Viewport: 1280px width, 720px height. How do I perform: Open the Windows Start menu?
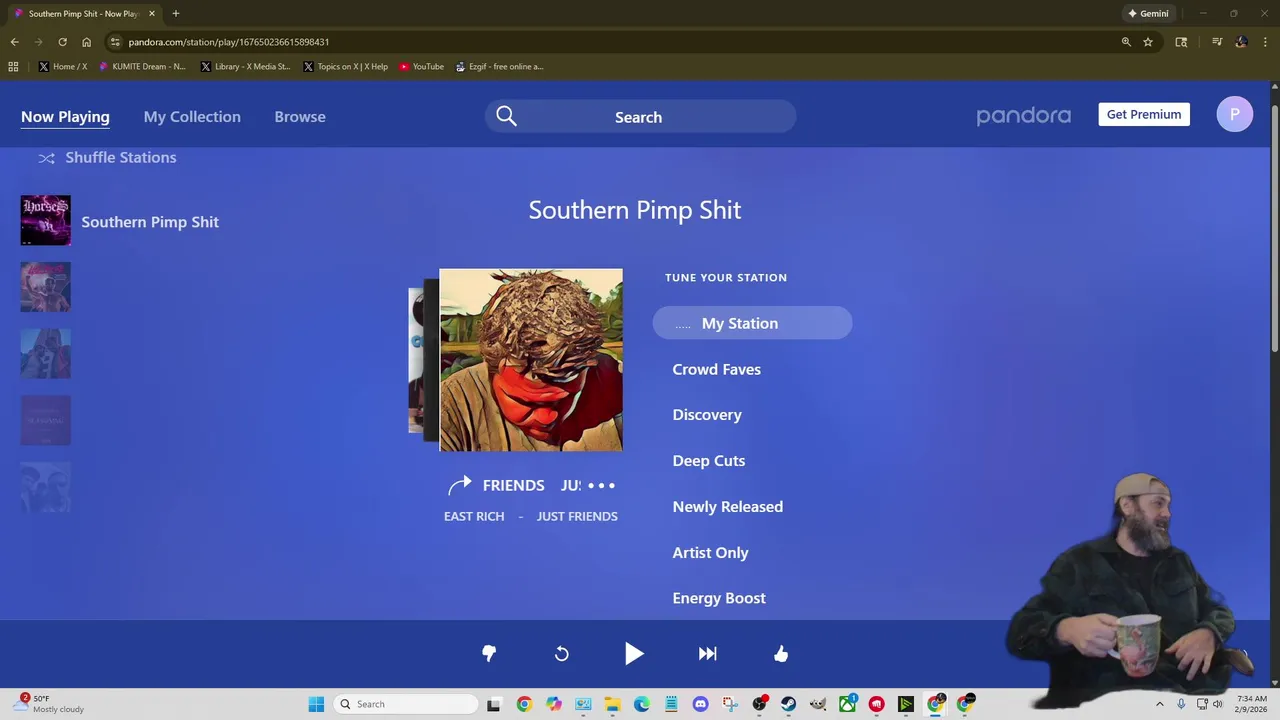coord(316,704)
